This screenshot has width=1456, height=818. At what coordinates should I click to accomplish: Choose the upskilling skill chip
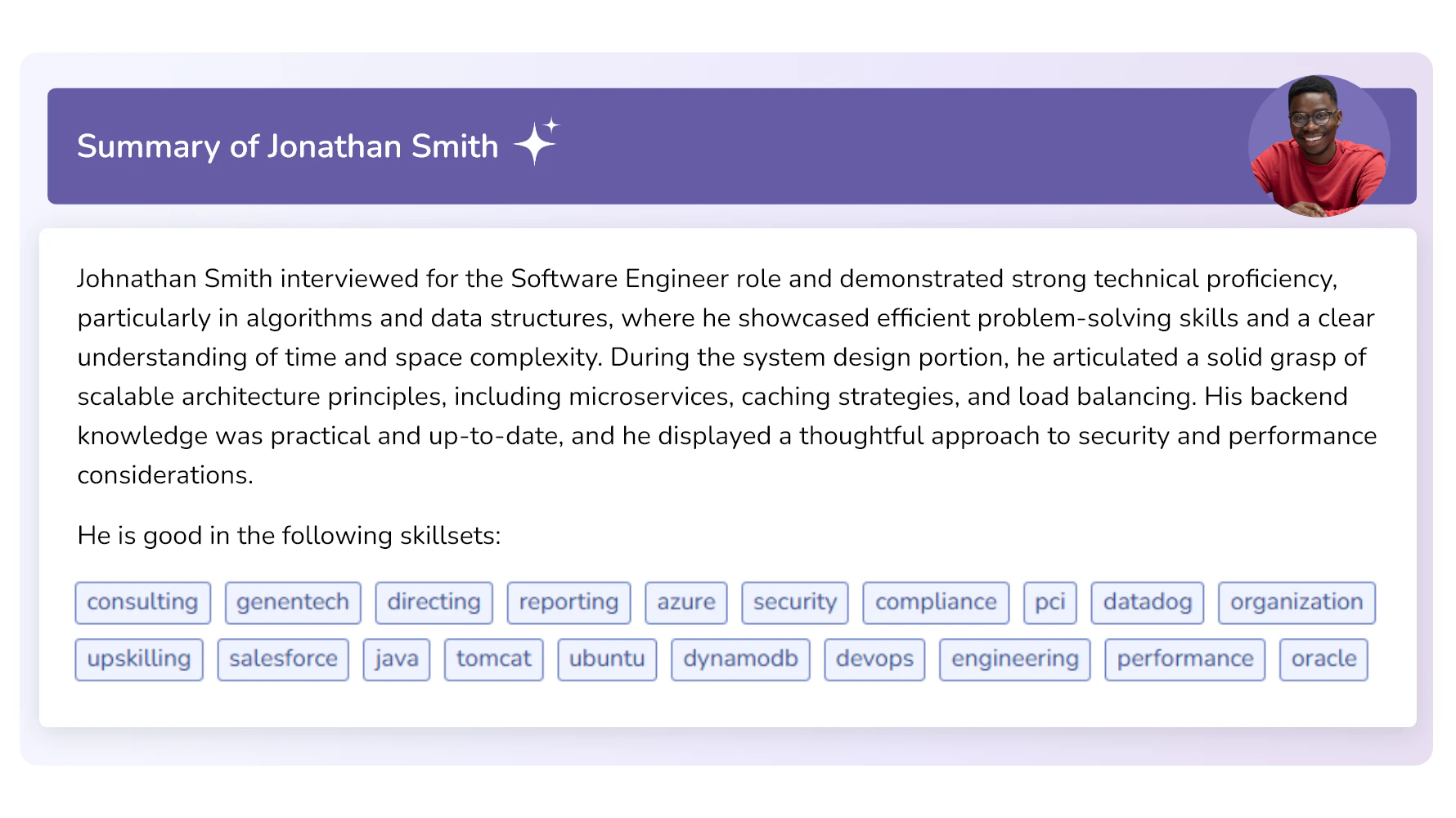[138, 659]
